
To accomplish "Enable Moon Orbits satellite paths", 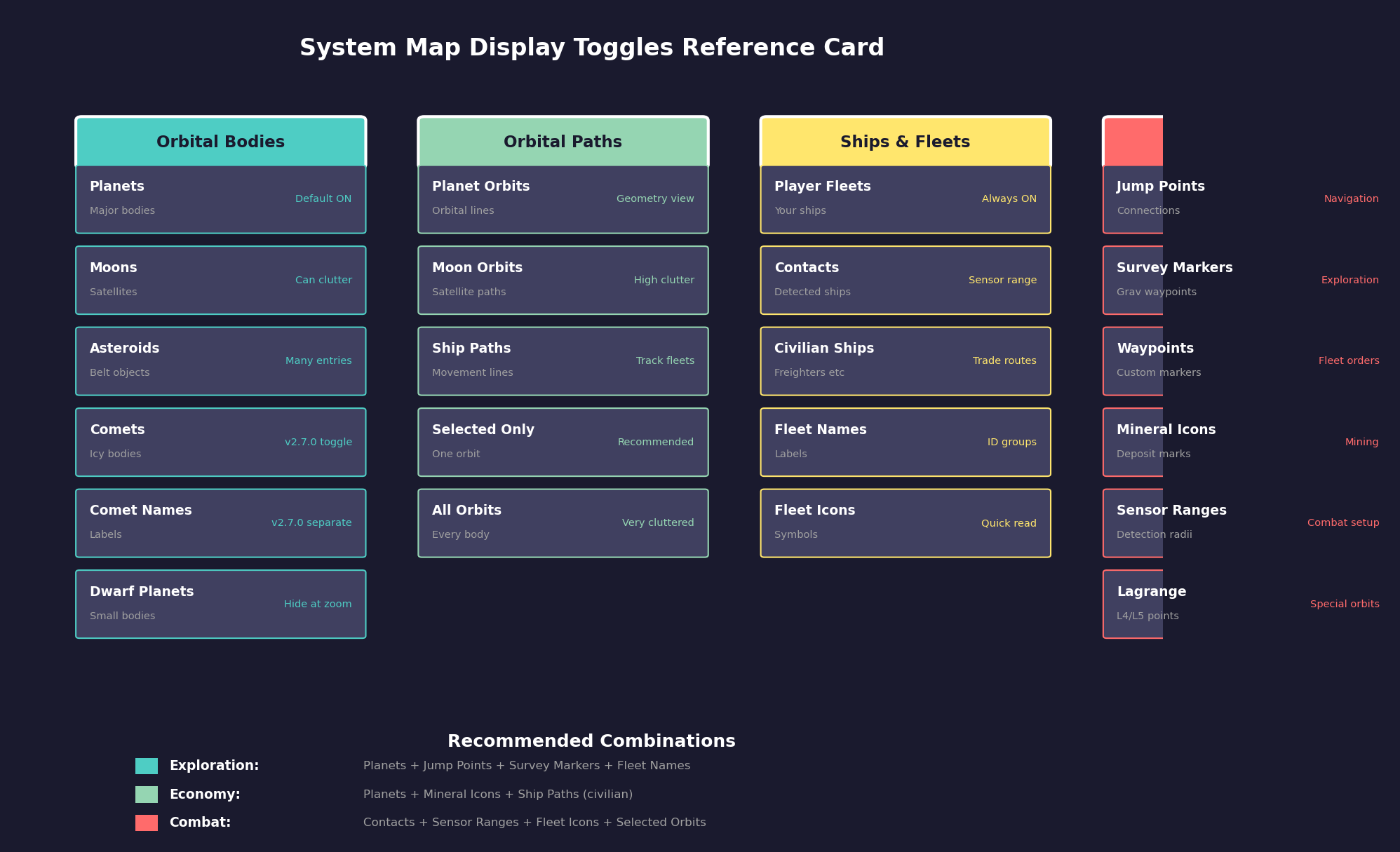I will (563, 279).
